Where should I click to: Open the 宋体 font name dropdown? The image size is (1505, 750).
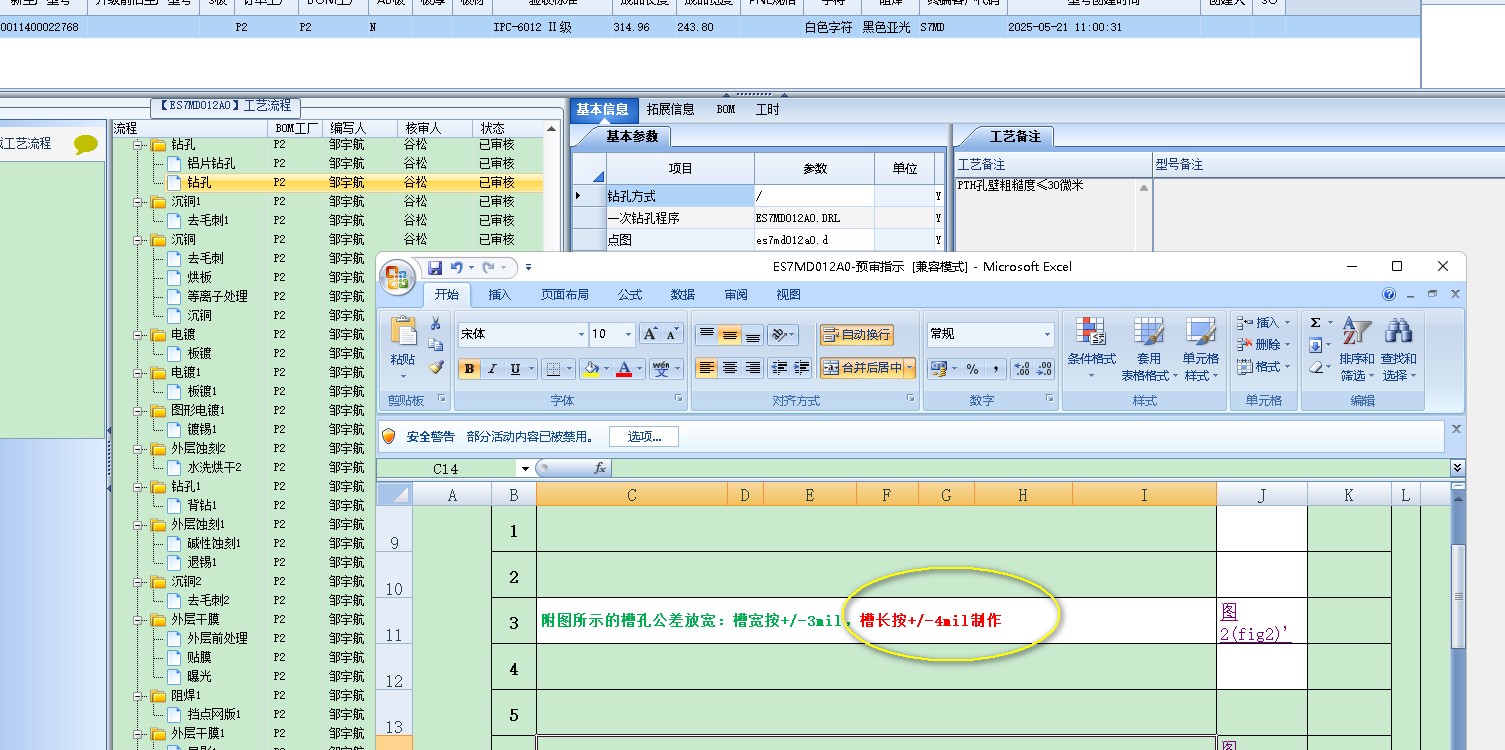(581, 335)
